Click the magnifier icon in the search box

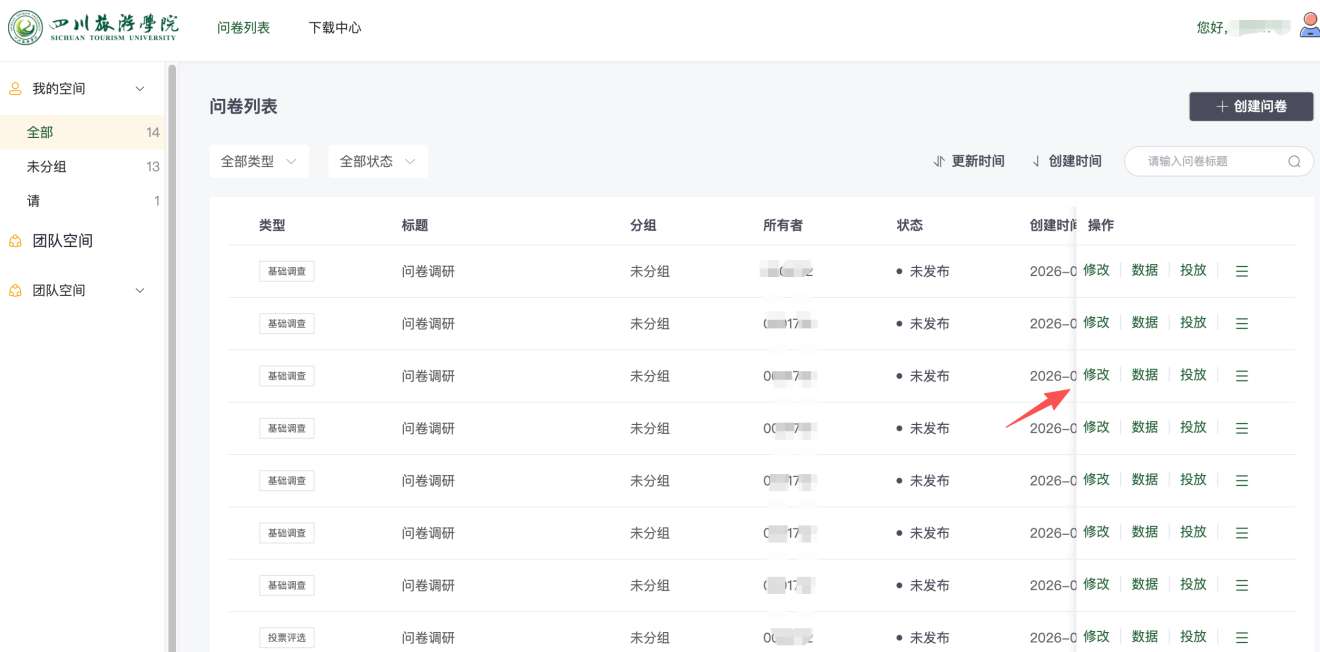[x=1294, y=161]
